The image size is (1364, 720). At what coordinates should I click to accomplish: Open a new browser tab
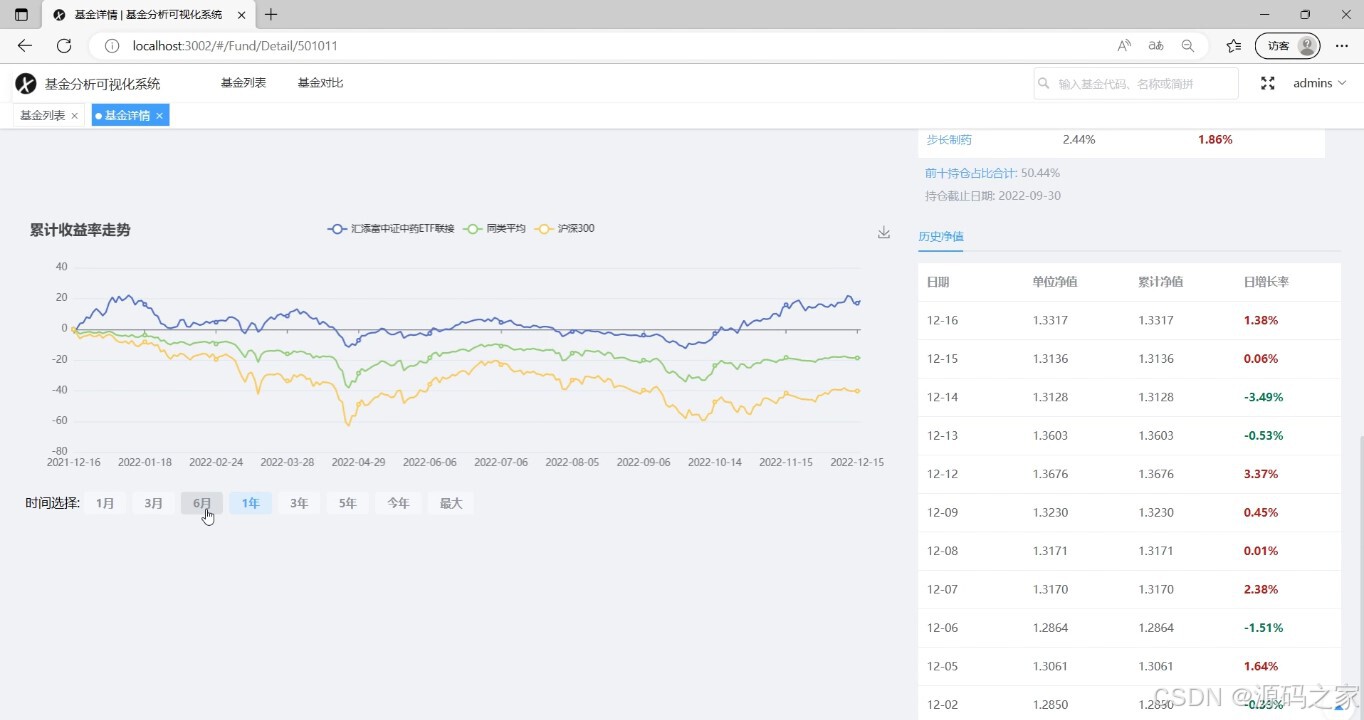[271, 15]
